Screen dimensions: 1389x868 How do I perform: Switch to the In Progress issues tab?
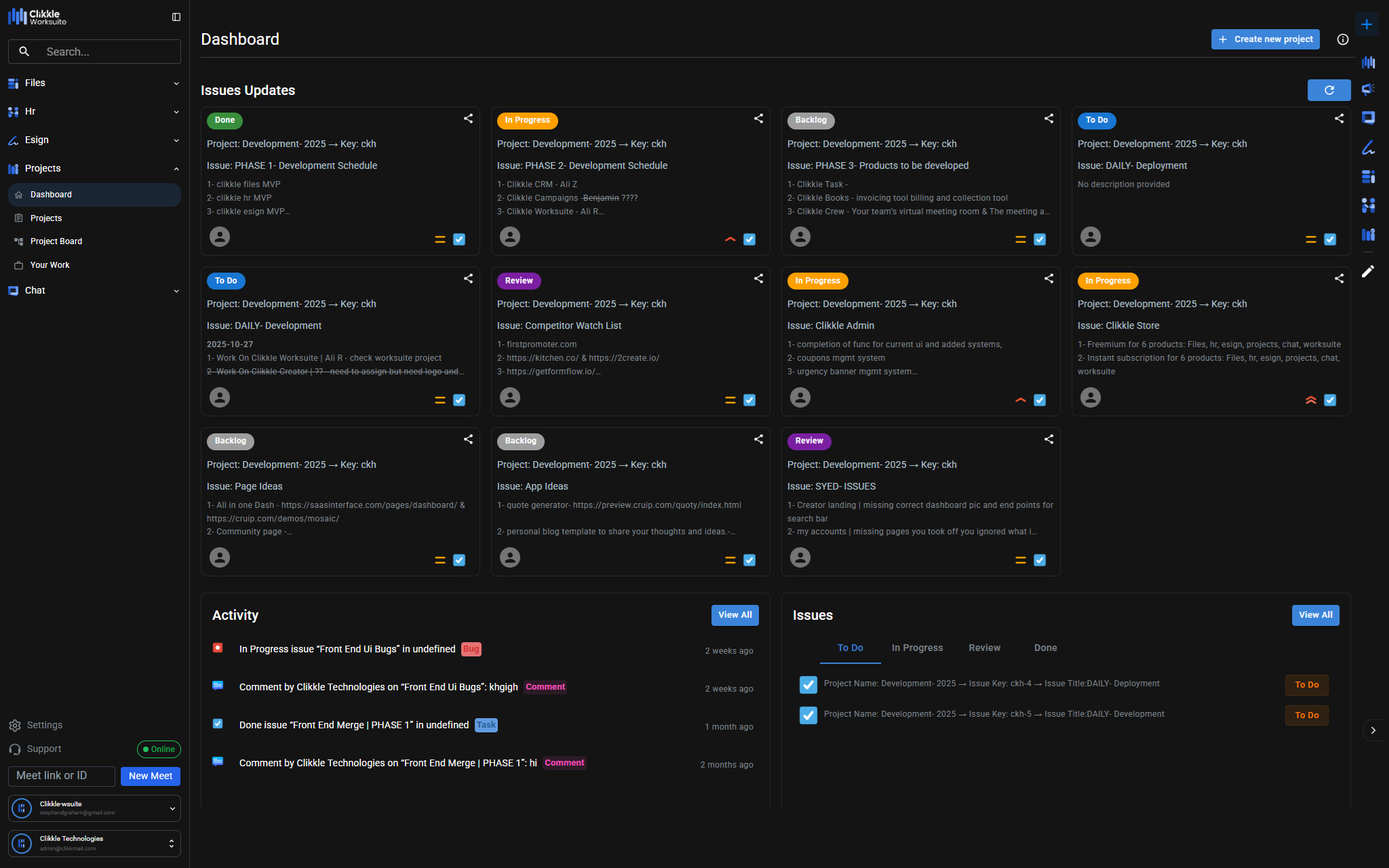point(917,648)
